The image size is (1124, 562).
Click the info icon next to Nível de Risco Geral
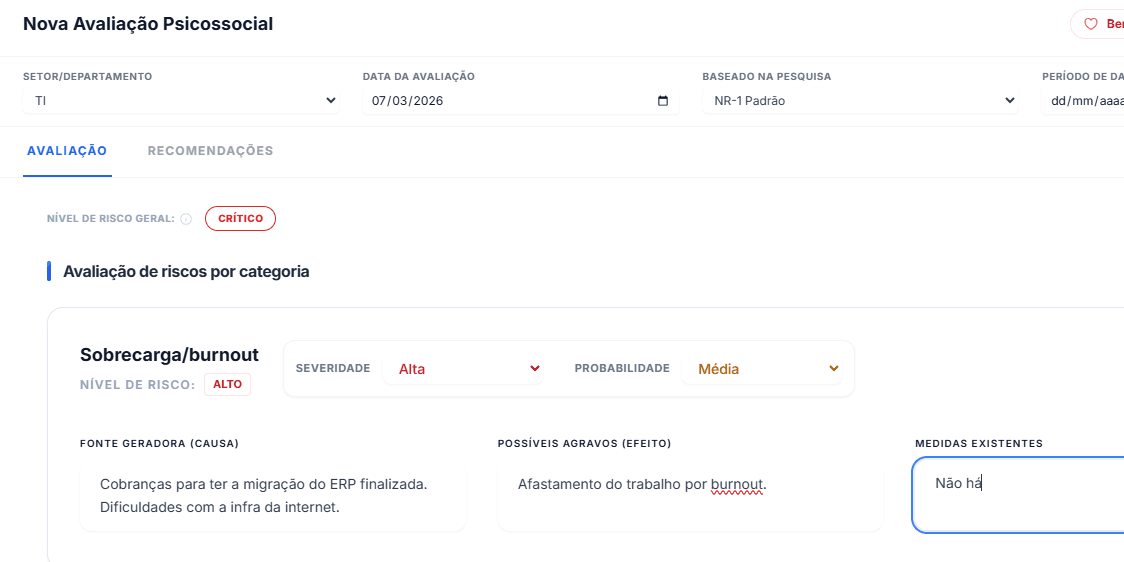[186, 219]
